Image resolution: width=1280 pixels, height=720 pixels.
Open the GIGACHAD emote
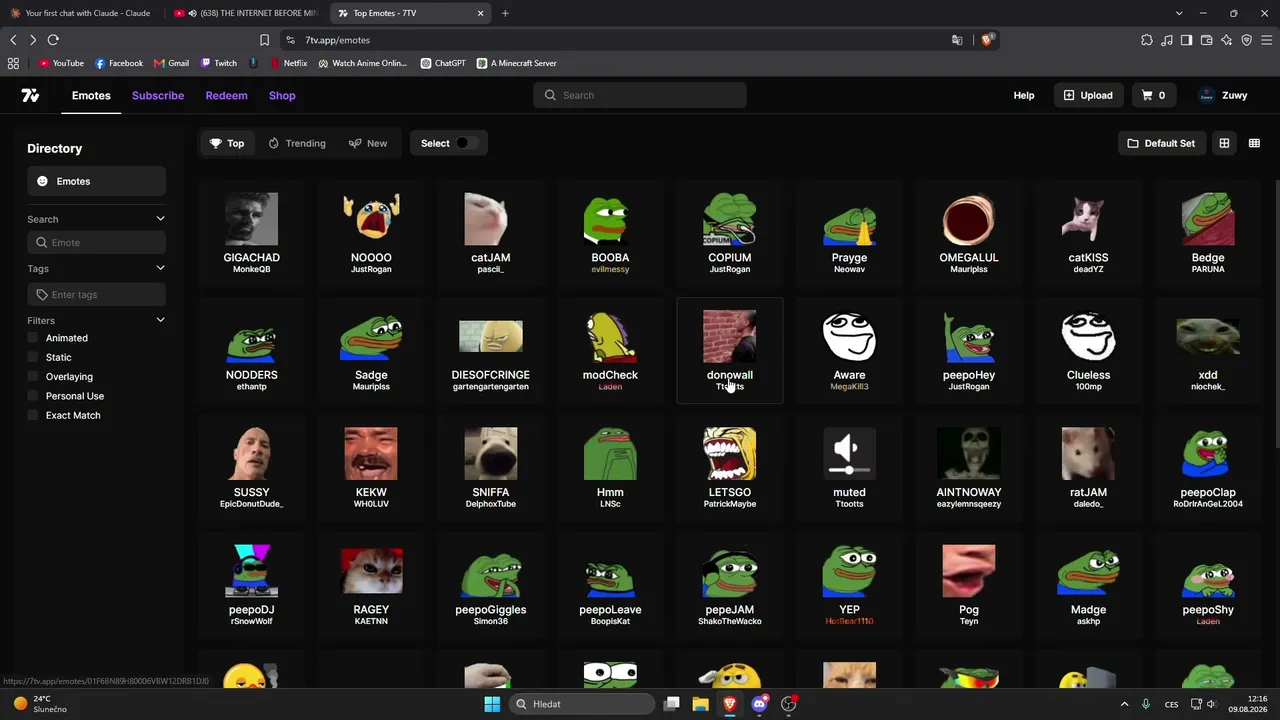point(251,233)
